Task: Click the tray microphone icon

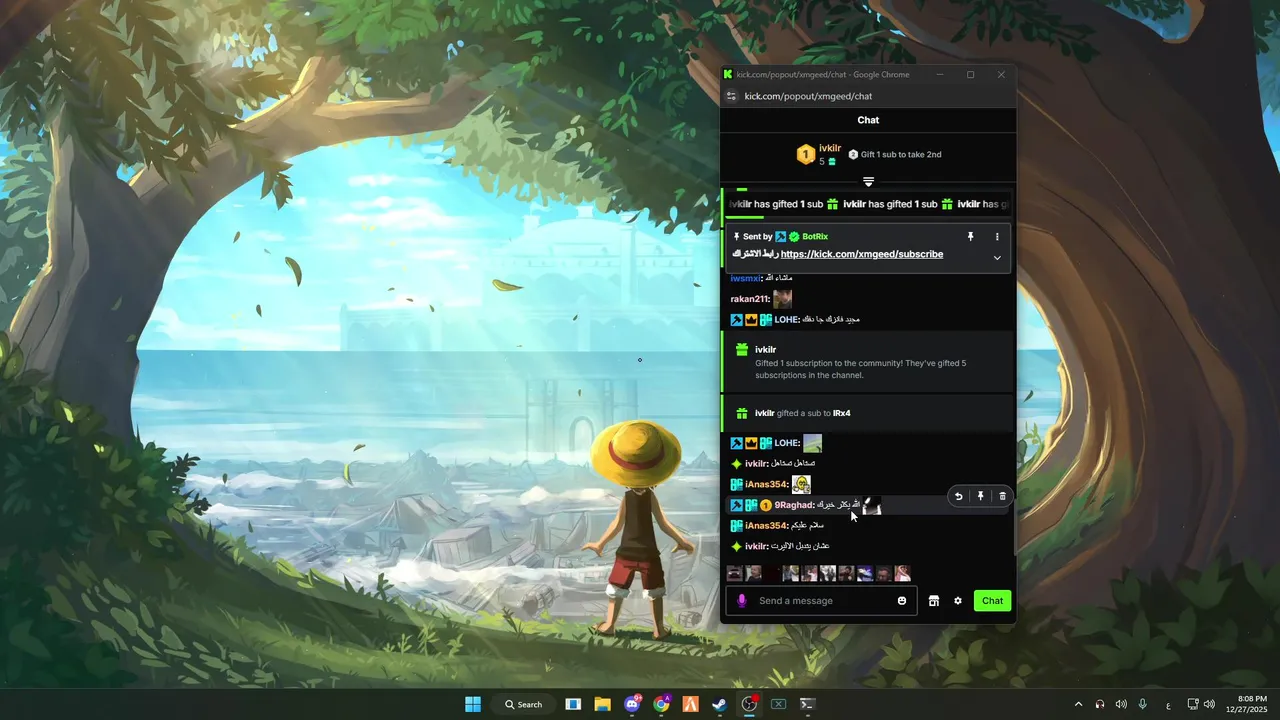Action: pos(1142,704)
